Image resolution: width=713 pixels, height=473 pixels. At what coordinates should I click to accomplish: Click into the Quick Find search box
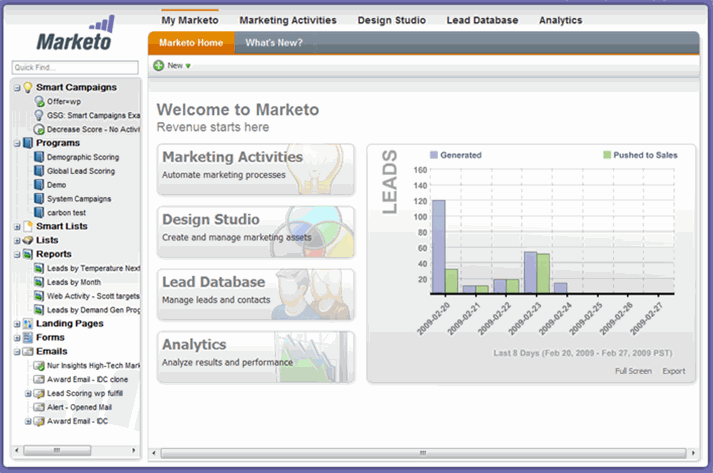coord(75,68)
